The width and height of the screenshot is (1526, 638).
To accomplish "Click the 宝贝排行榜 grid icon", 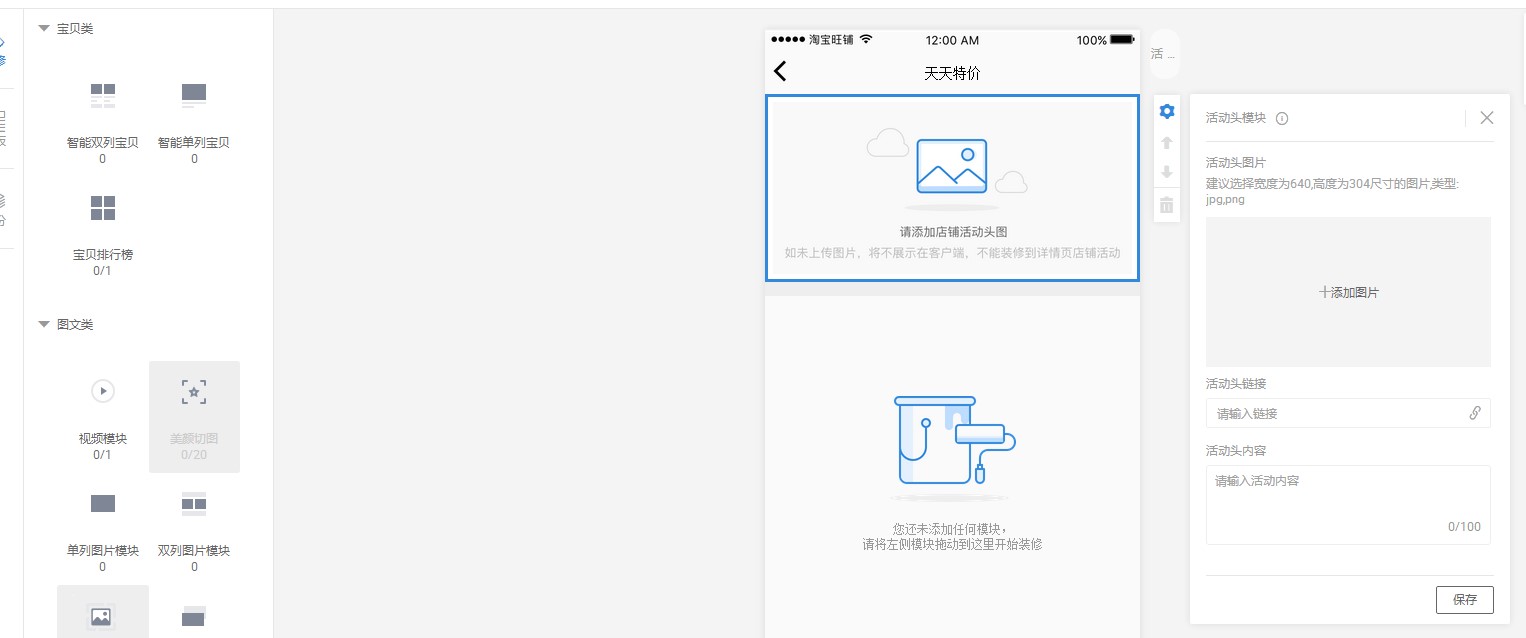I will [x=103, y=208].
